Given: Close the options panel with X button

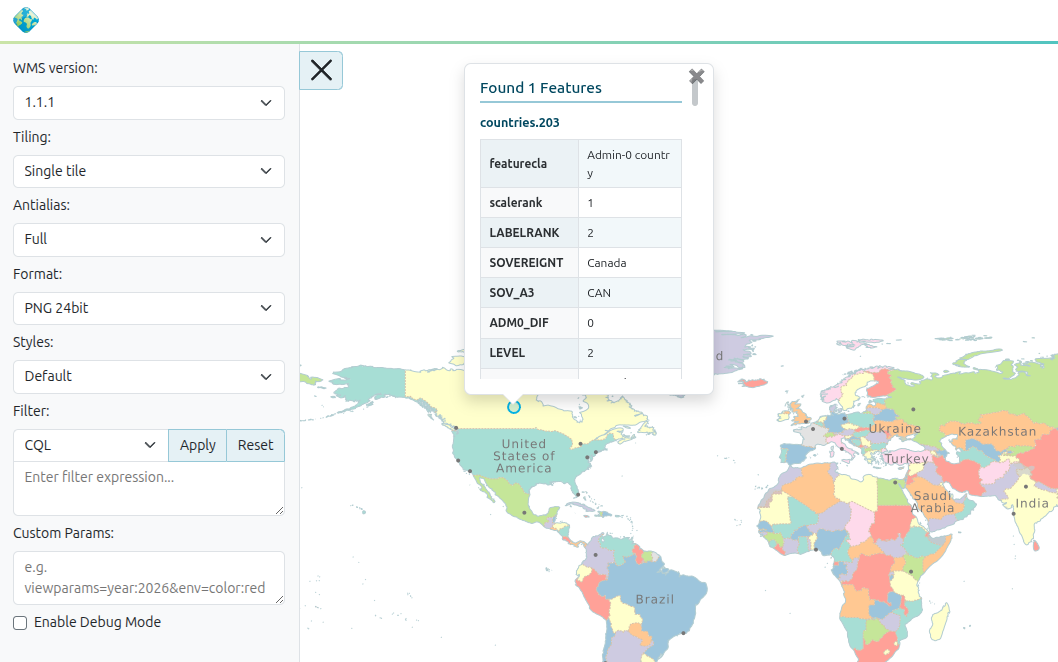Looking at the screenshot, I should pyautogui.click(x=321, y=70).
